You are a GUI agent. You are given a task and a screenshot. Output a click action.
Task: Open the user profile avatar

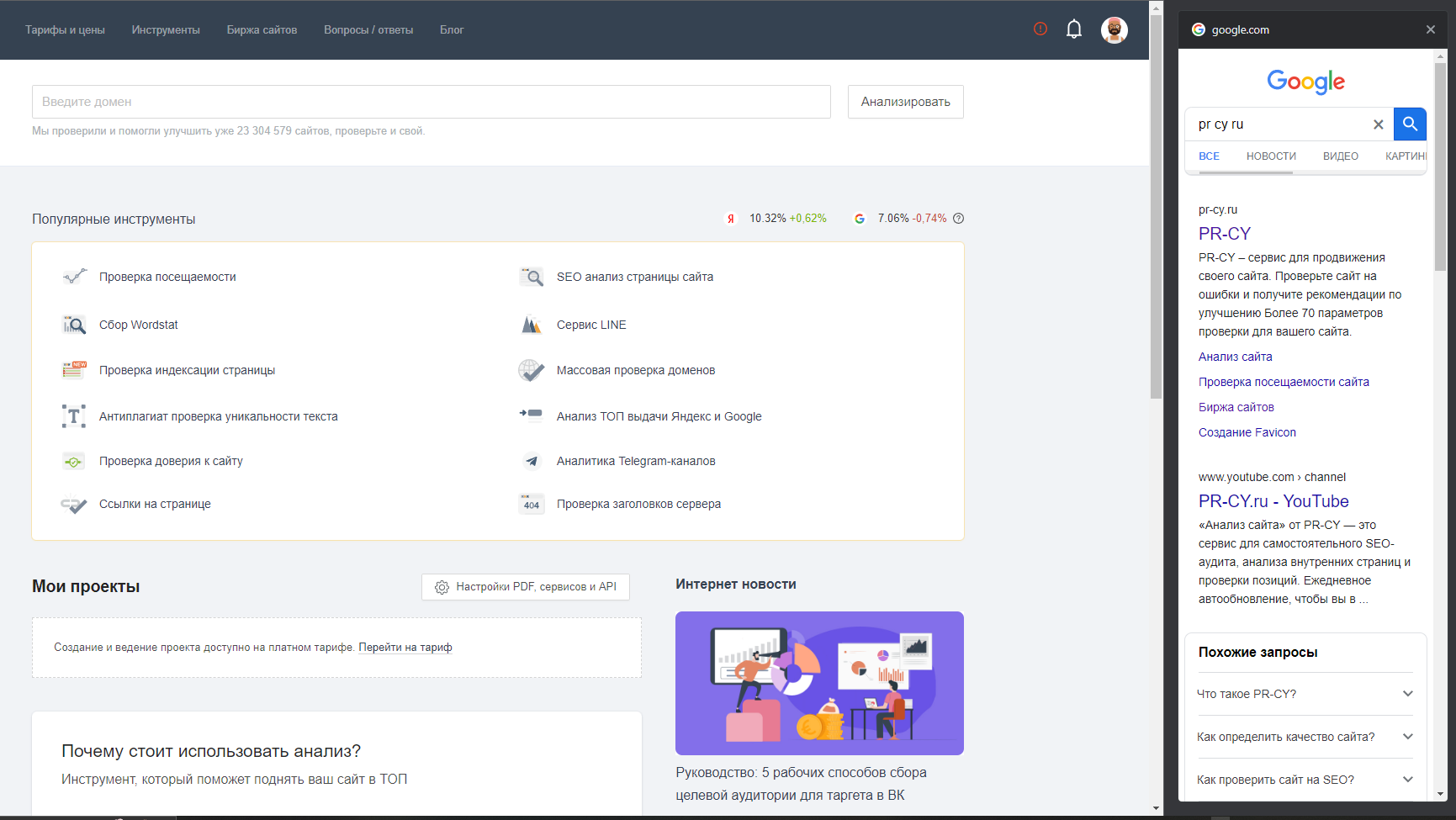[1114, 29]
